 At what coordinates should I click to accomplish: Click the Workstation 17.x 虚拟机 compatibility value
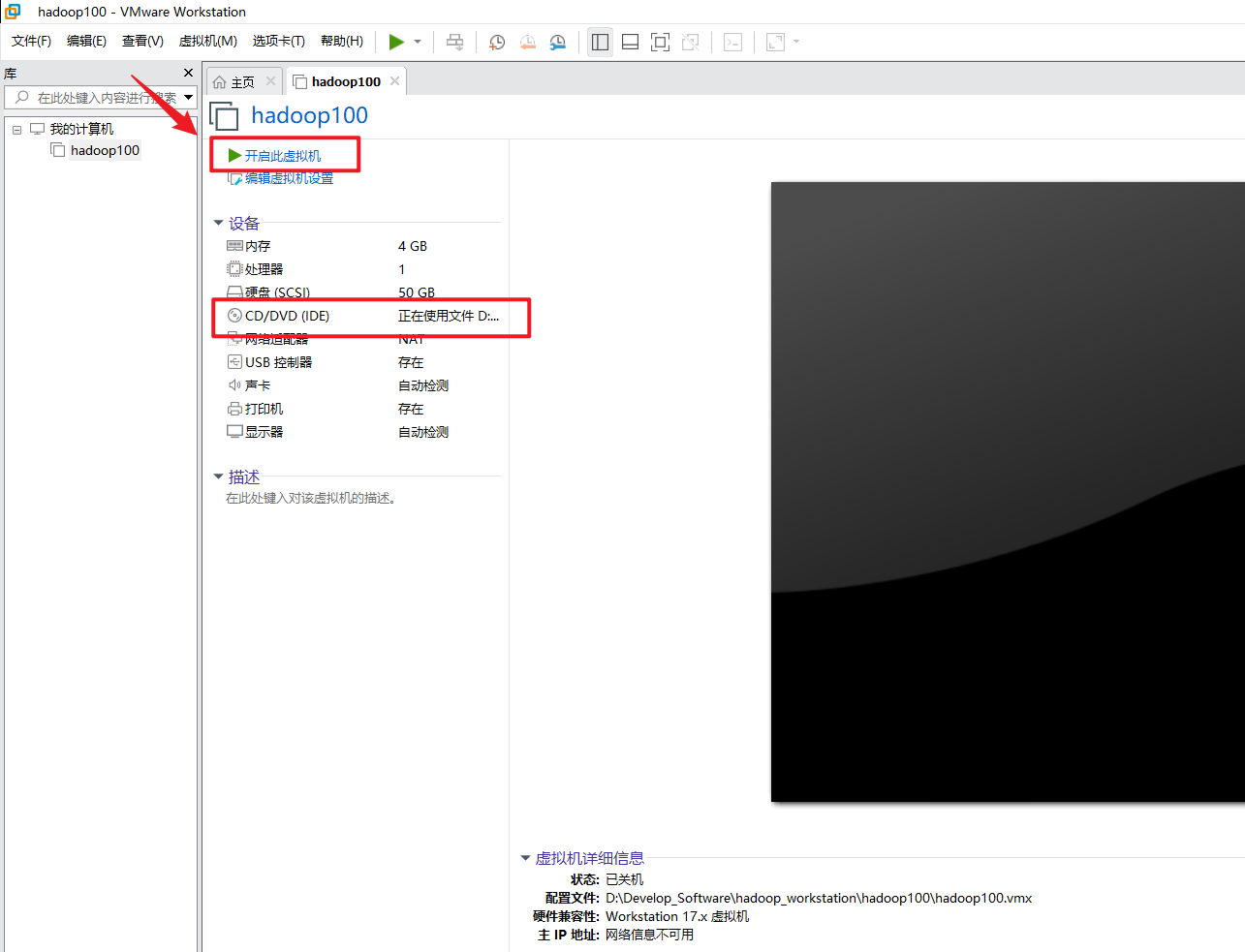coord(677,916)
